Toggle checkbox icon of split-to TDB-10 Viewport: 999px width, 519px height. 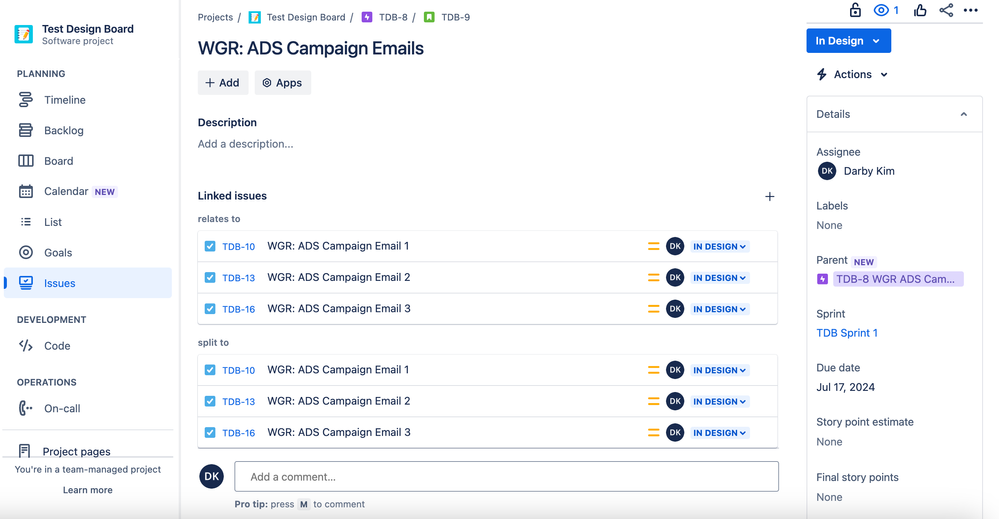210,370
